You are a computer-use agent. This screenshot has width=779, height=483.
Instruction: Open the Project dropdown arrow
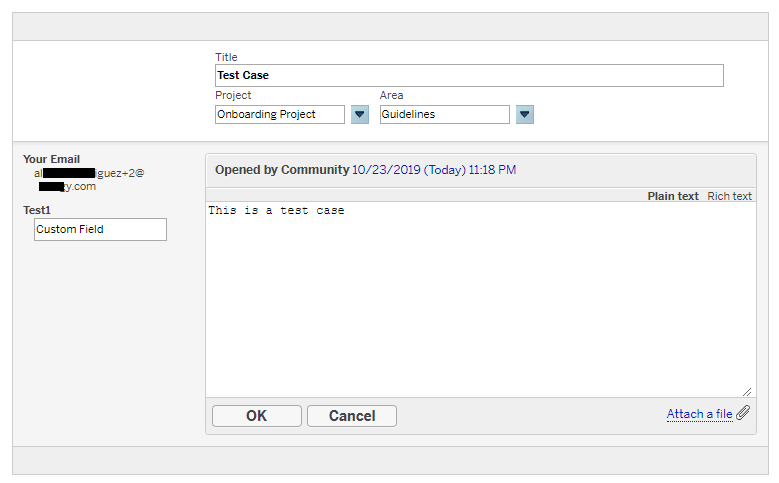pos(360,115)
